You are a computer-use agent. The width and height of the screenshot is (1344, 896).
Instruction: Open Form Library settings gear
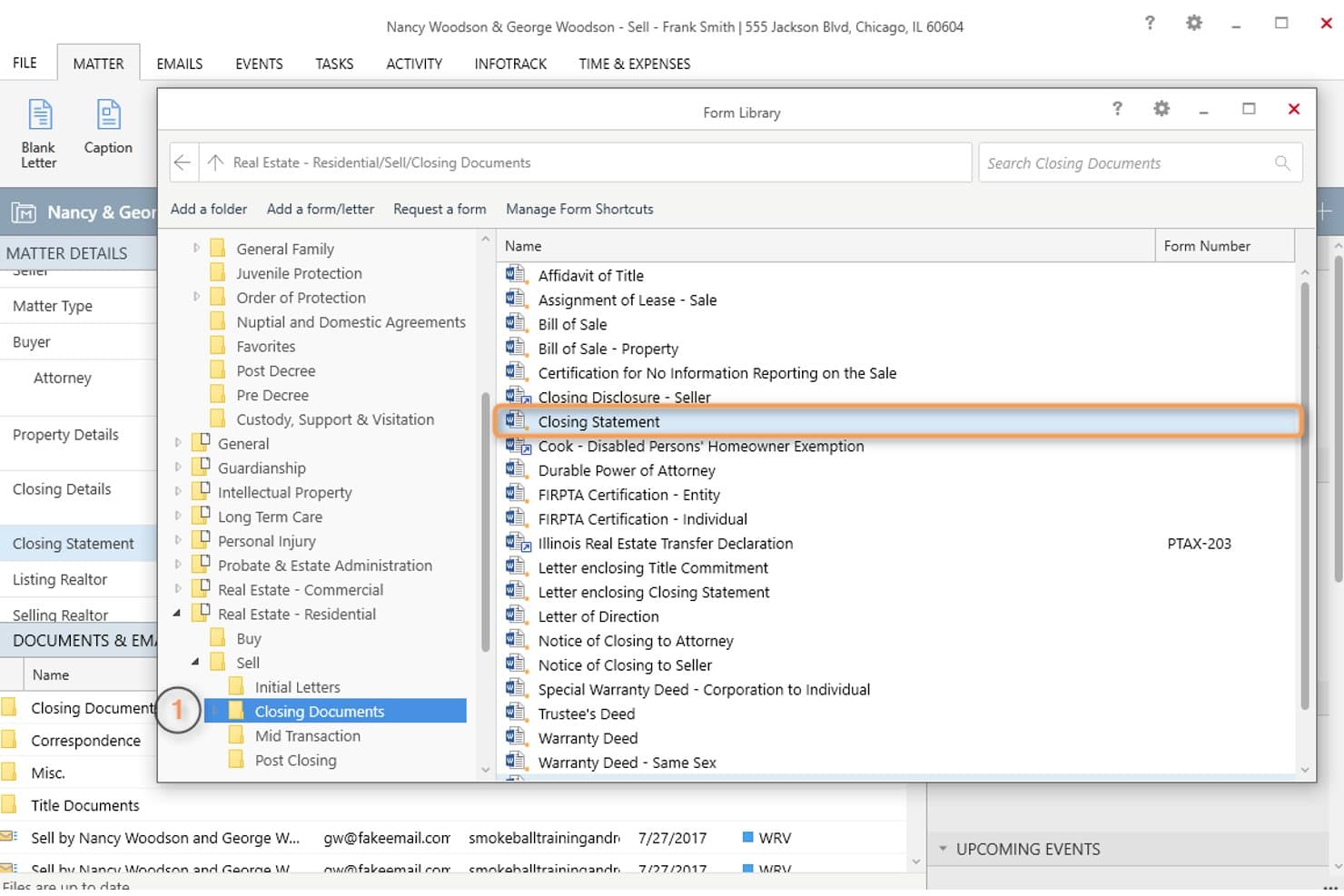1161,109
